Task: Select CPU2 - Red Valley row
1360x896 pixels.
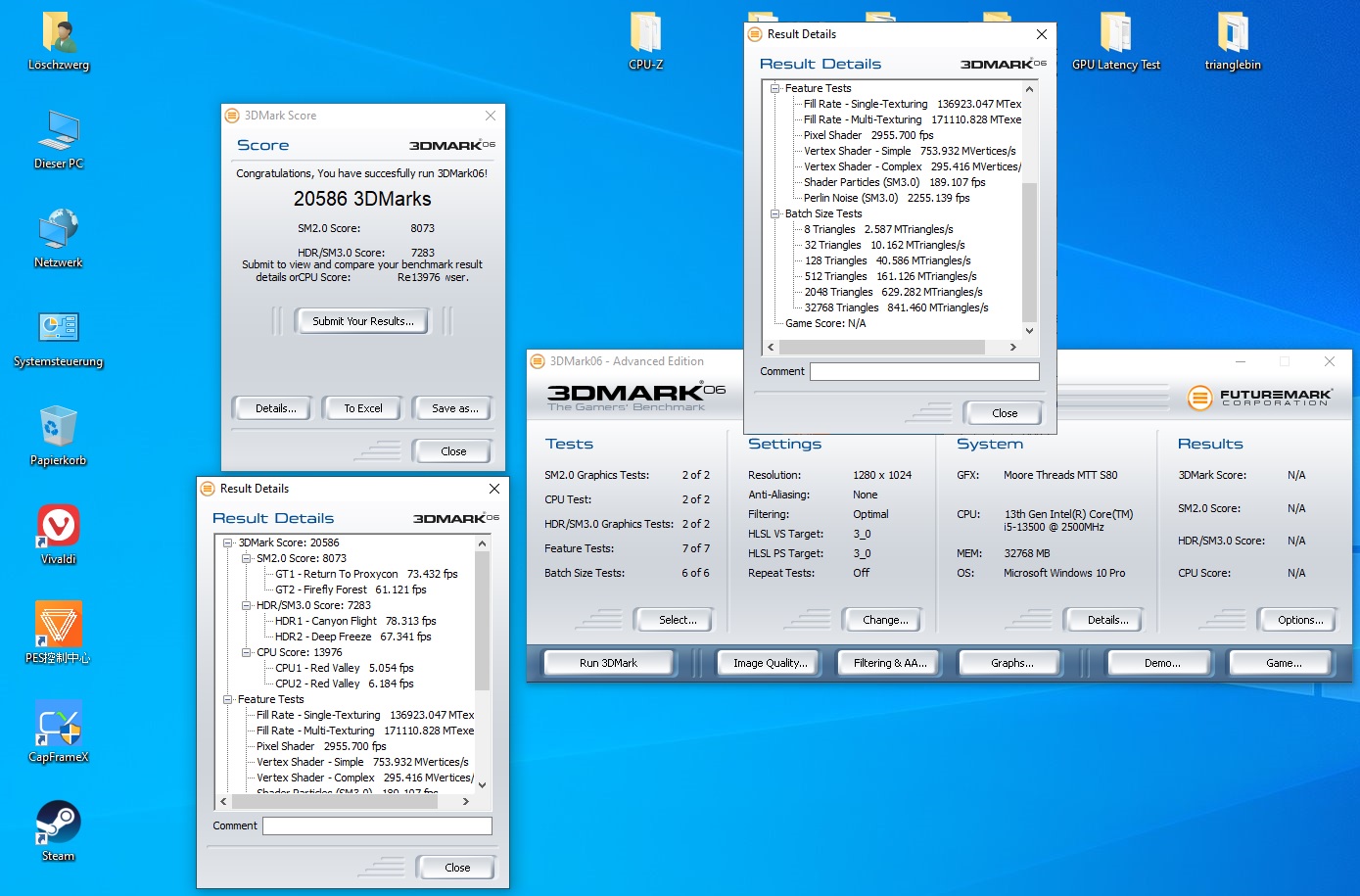Action: click(x=344, y=684)
